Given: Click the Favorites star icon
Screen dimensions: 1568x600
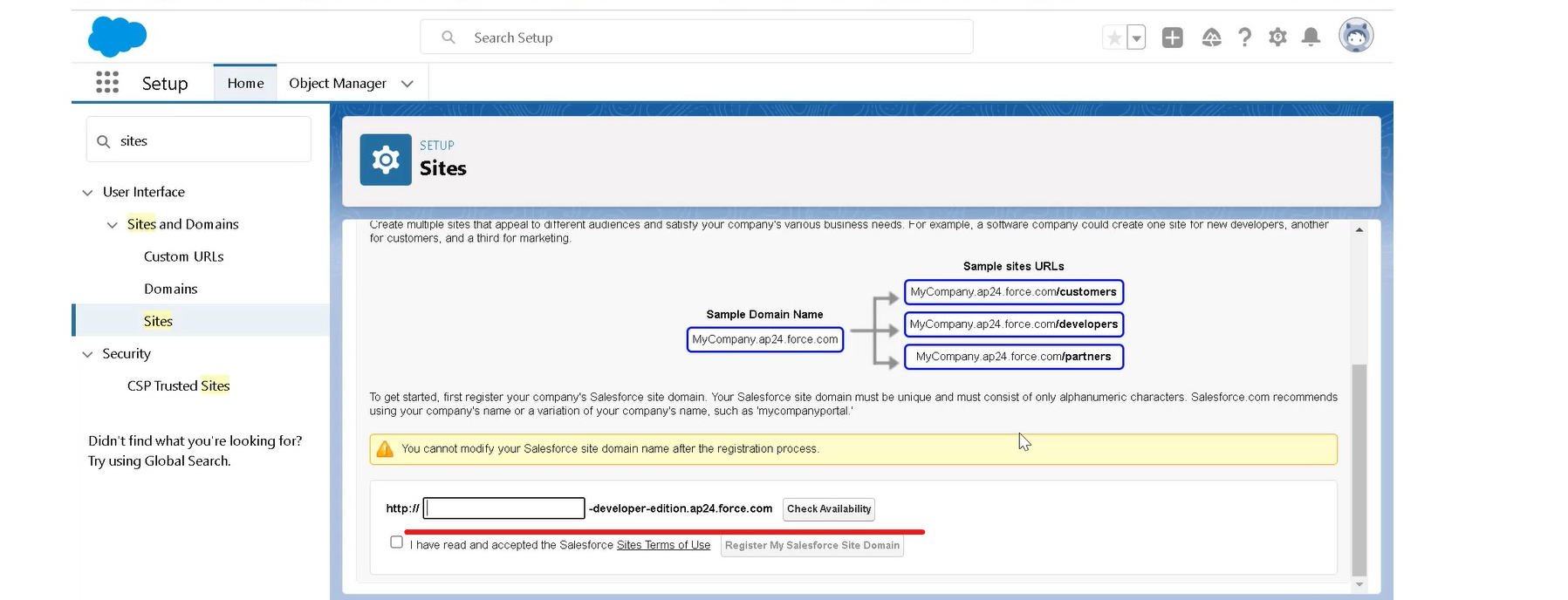Looking at the screenshot, I should [x=1114, y=37].
